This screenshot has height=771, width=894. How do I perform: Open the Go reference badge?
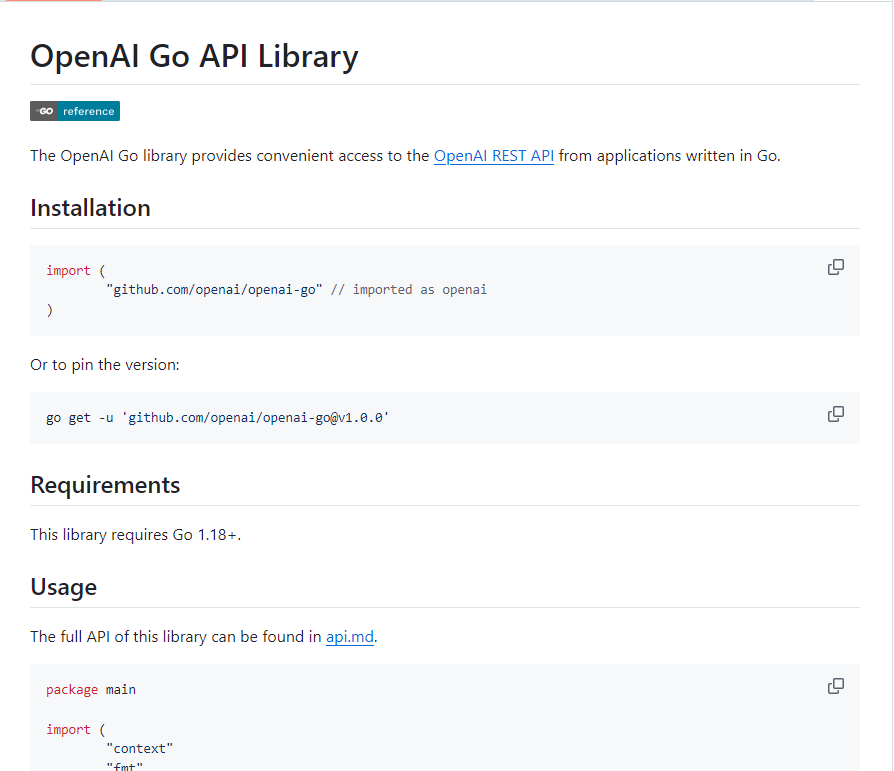coord(75,111)
